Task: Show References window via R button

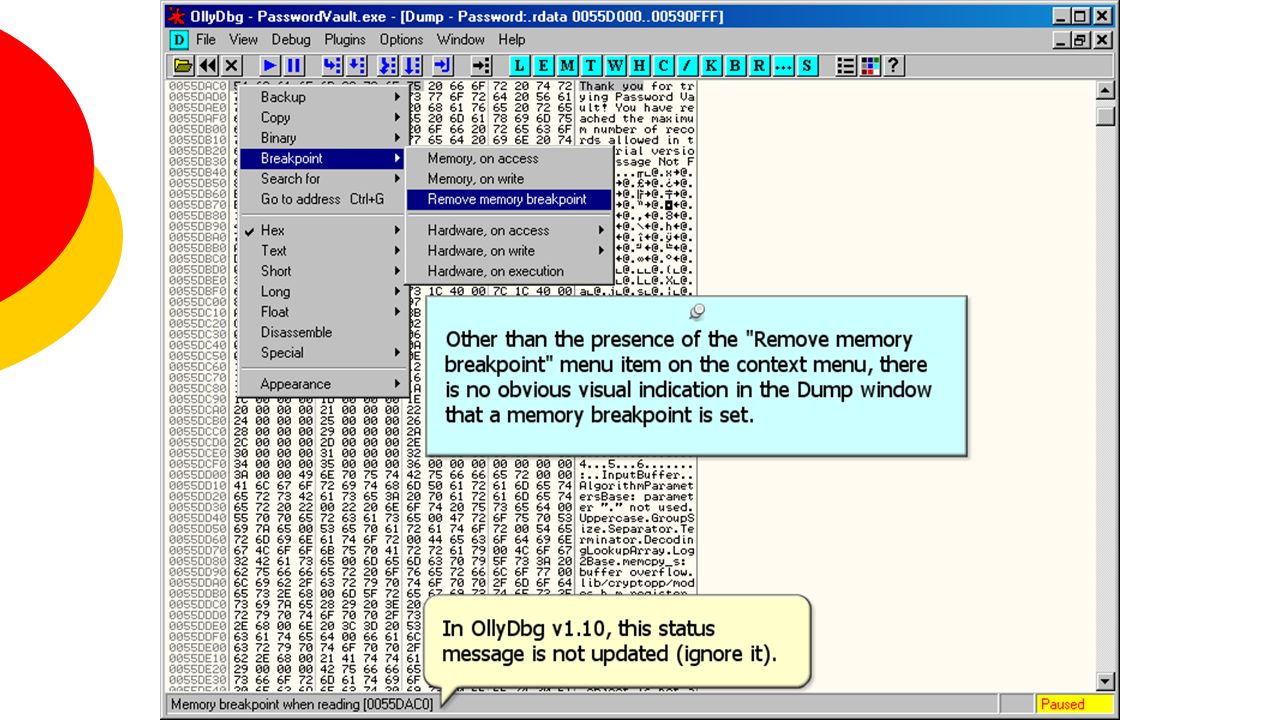Action: [x=759, y=66]
